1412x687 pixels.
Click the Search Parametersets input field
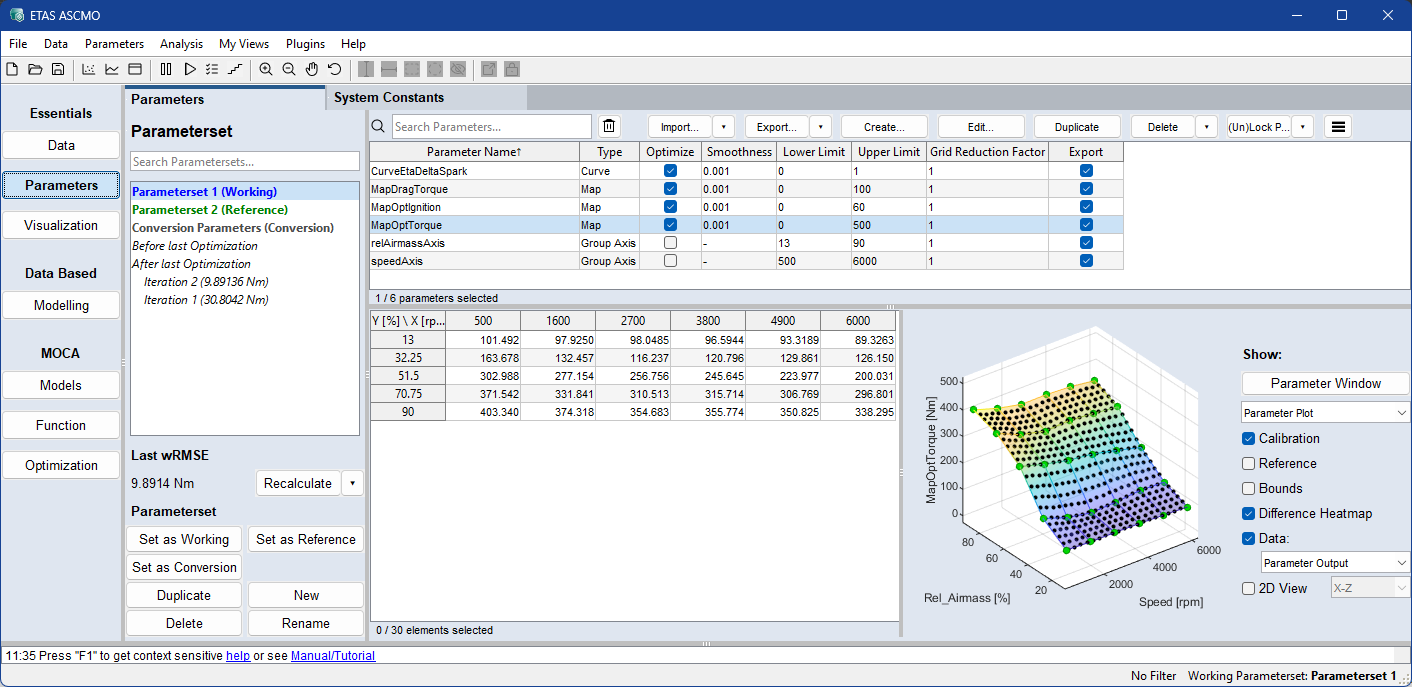pos(244,162)
